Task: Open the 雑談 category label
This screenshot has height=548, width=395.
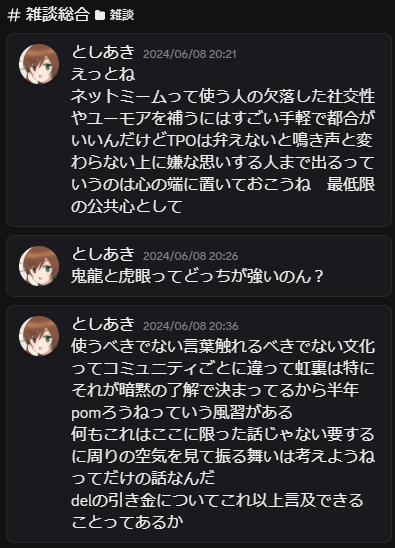Action: [122, 15]
